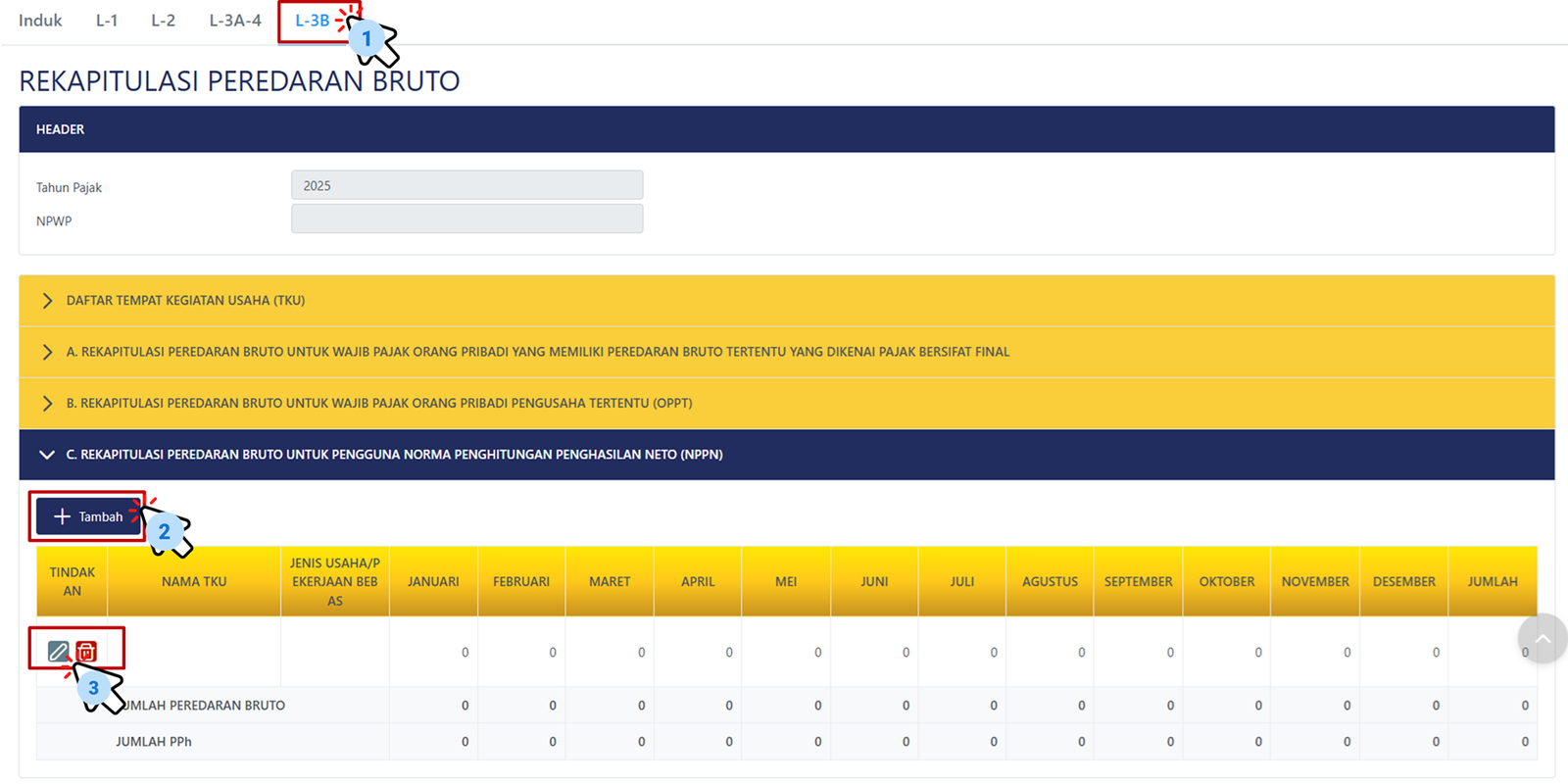Expand Daftar Tempat Kegiatan Usaha (TKU) section
This screenshot has height=784, width=1568.
pos(185,301)
